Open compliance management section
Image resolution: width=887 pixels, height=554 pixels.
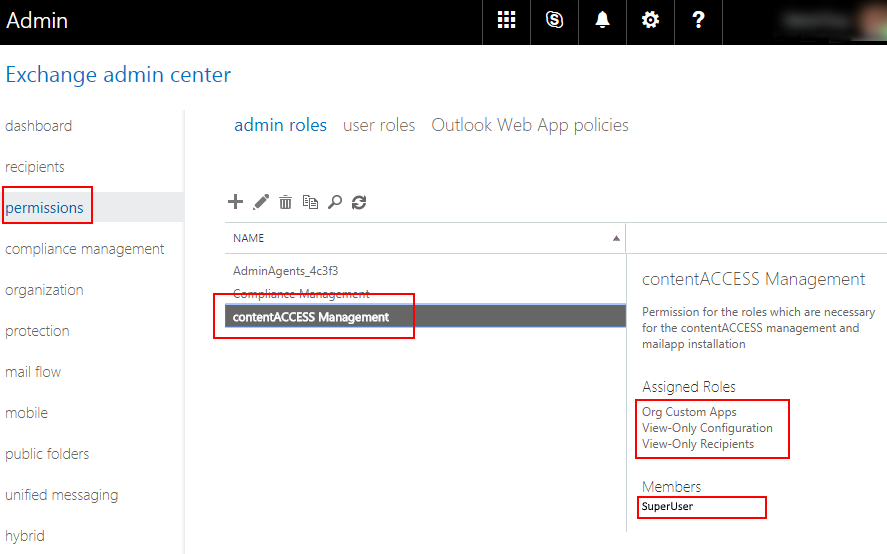pos(85,249)
